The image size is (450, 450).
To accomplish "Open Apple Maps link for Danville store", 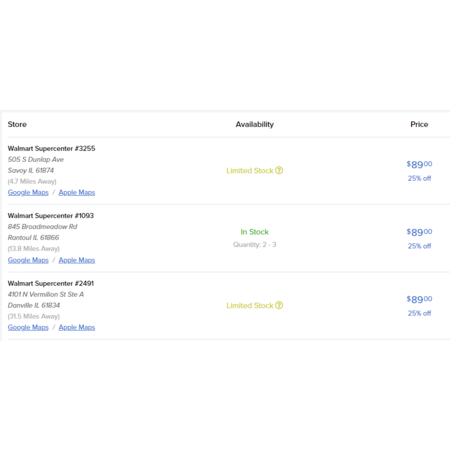I will point(77,327).
